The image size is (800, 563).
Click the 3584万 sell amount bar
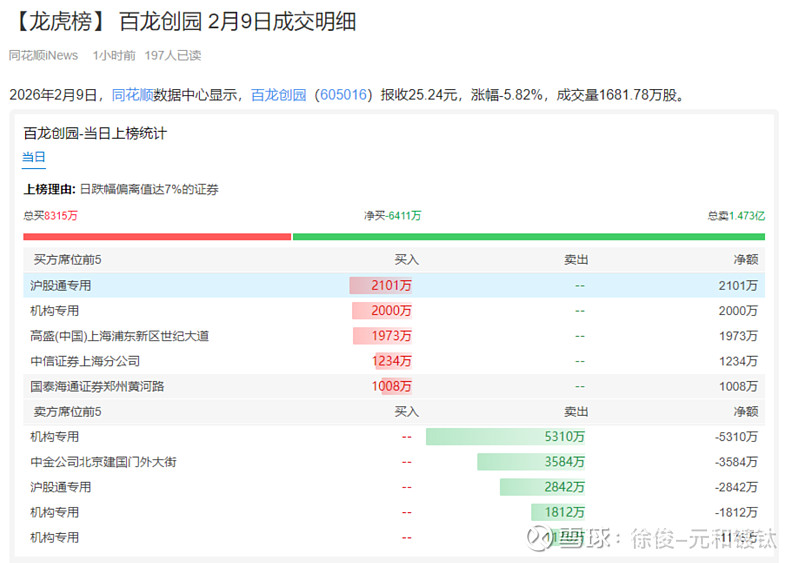[x=531, y=462]
